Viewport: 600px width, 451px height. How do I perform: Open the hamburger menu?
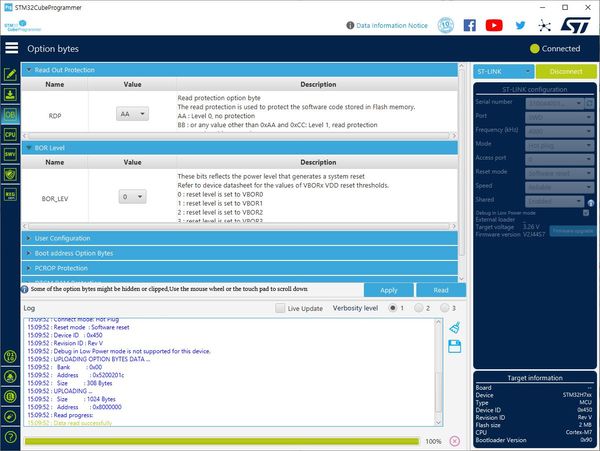[11, 48]
